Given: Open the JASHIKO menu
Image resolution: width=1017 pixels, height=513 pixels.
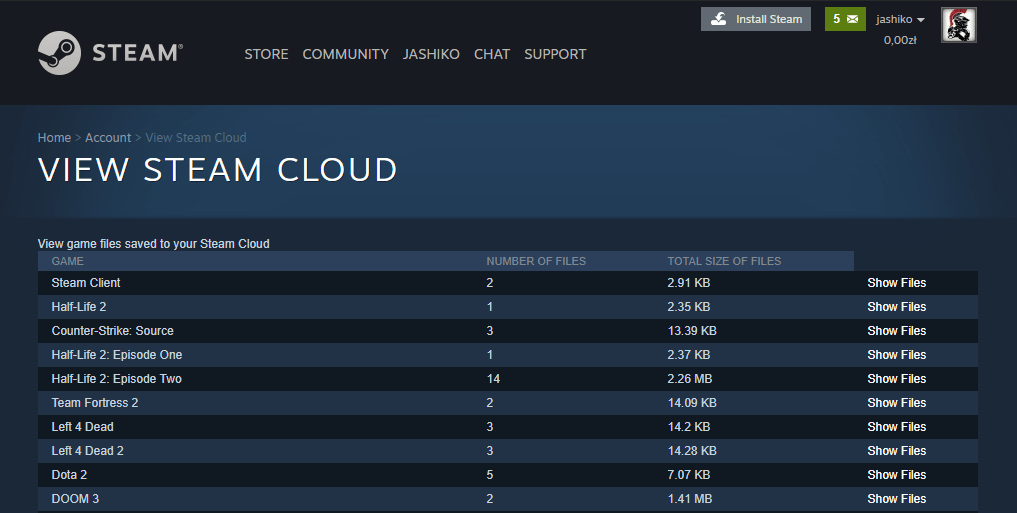Looking at the screenshot, I should coord(431,54).
